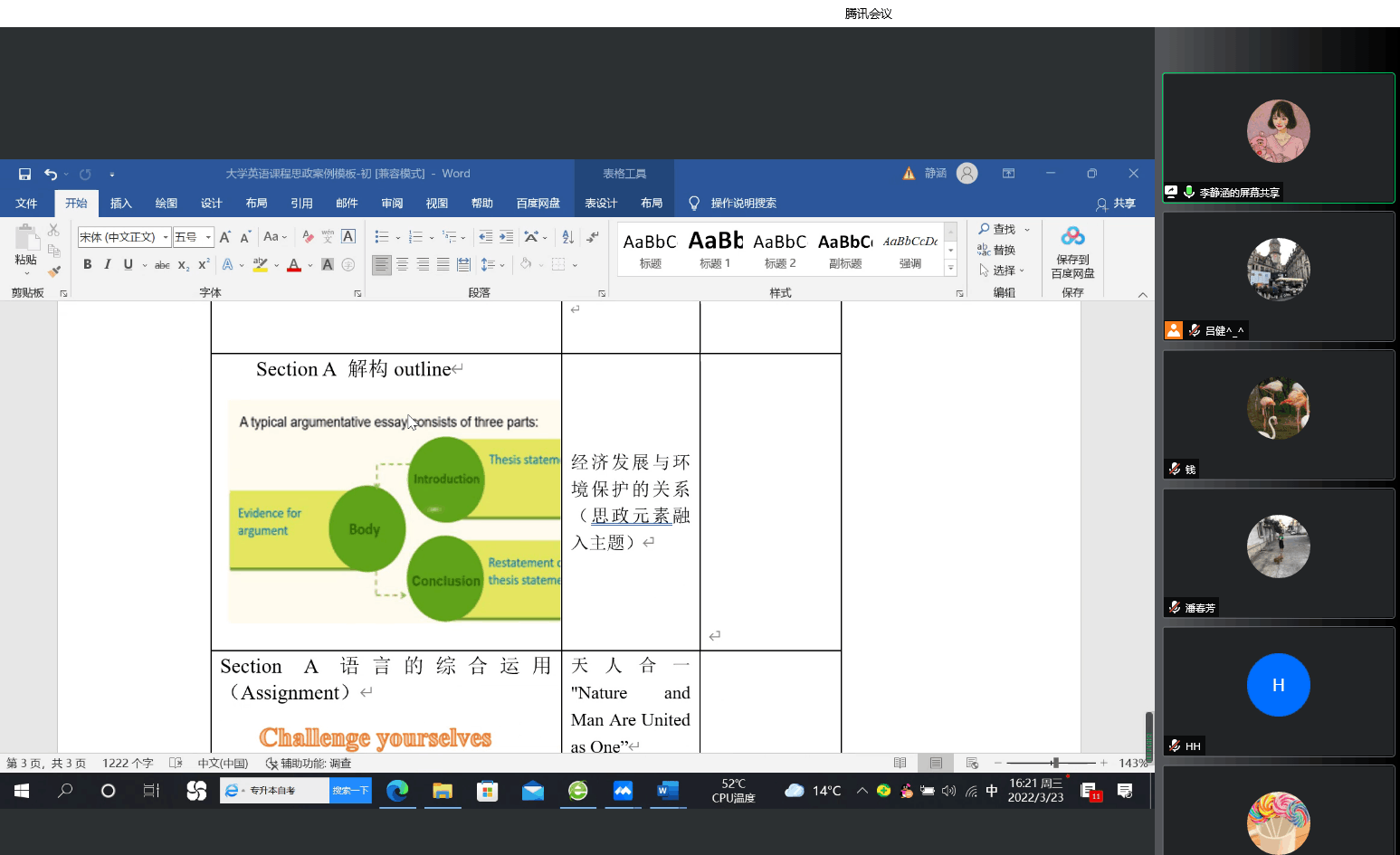The width and height of the screenshot is (1400, 855).
Task: Click the Center alignment icon
Action: [403, 264]
